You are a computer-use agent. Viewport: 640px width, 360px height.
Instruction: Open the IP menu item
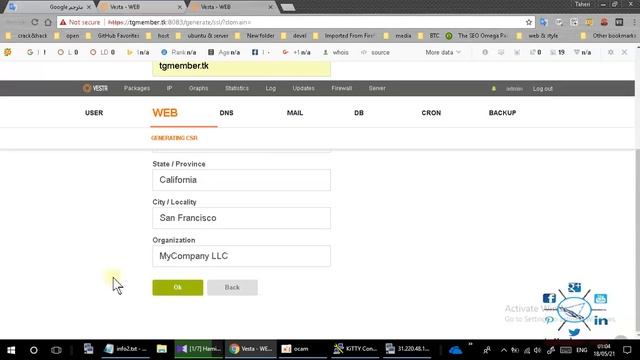pyautogui.click(x=169, y=88)
